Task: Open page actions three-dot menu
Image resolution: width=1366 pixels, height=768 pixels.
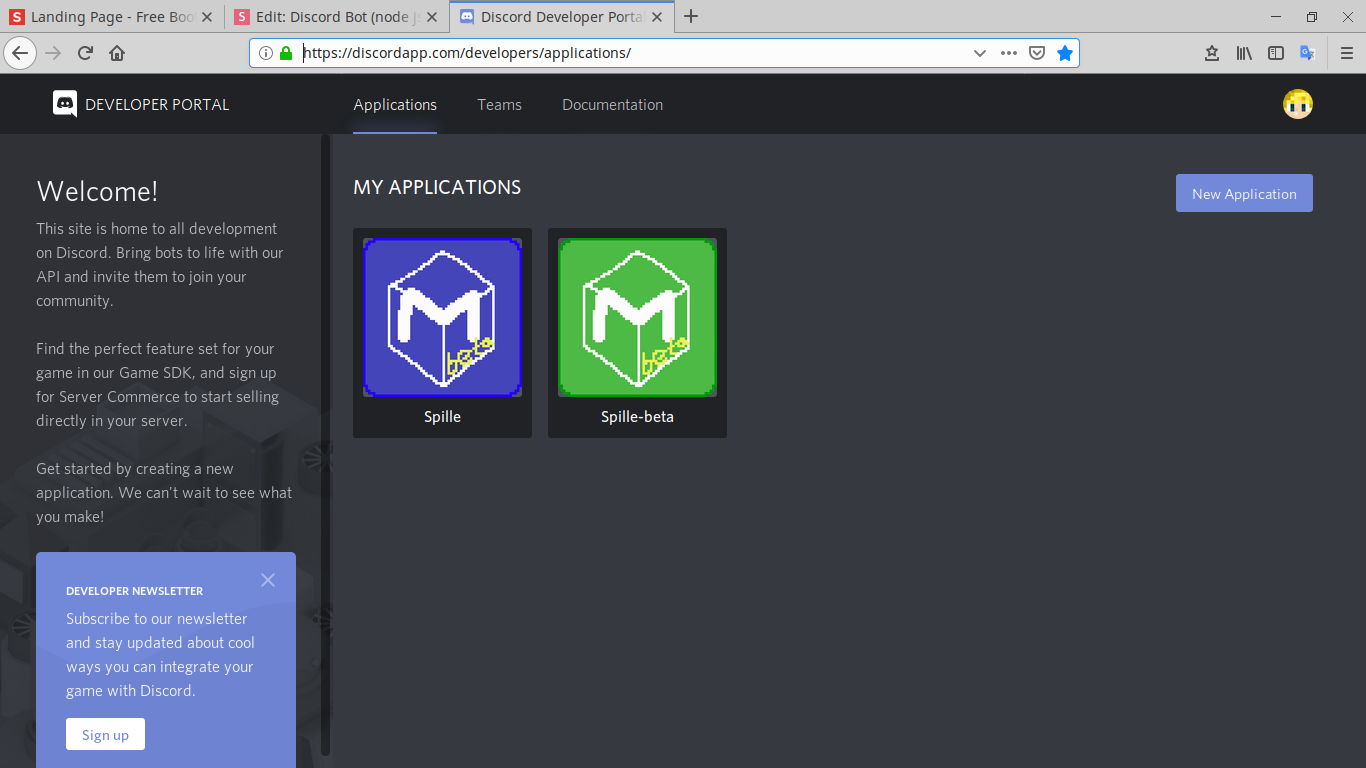Action: click(x=1009, y=53)
